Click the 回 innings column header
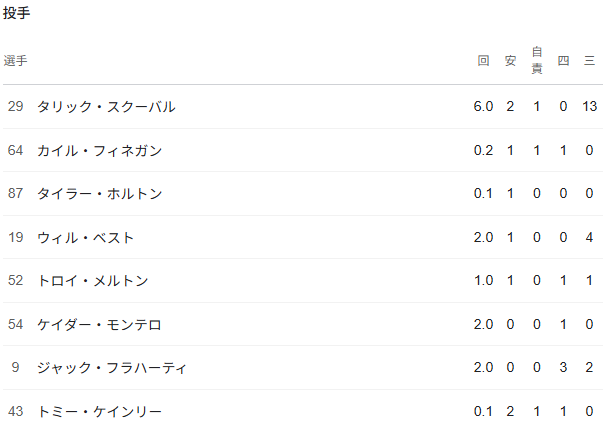Screen dimensions: 606x434 click(484, 61)
